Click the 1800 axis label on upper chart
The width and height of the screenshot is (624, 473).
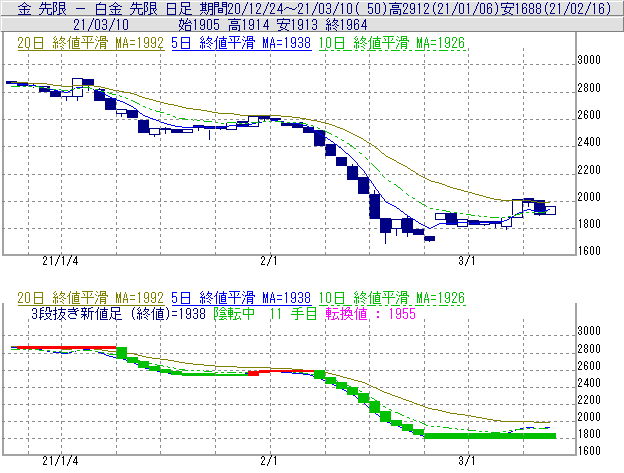[589, 224]
